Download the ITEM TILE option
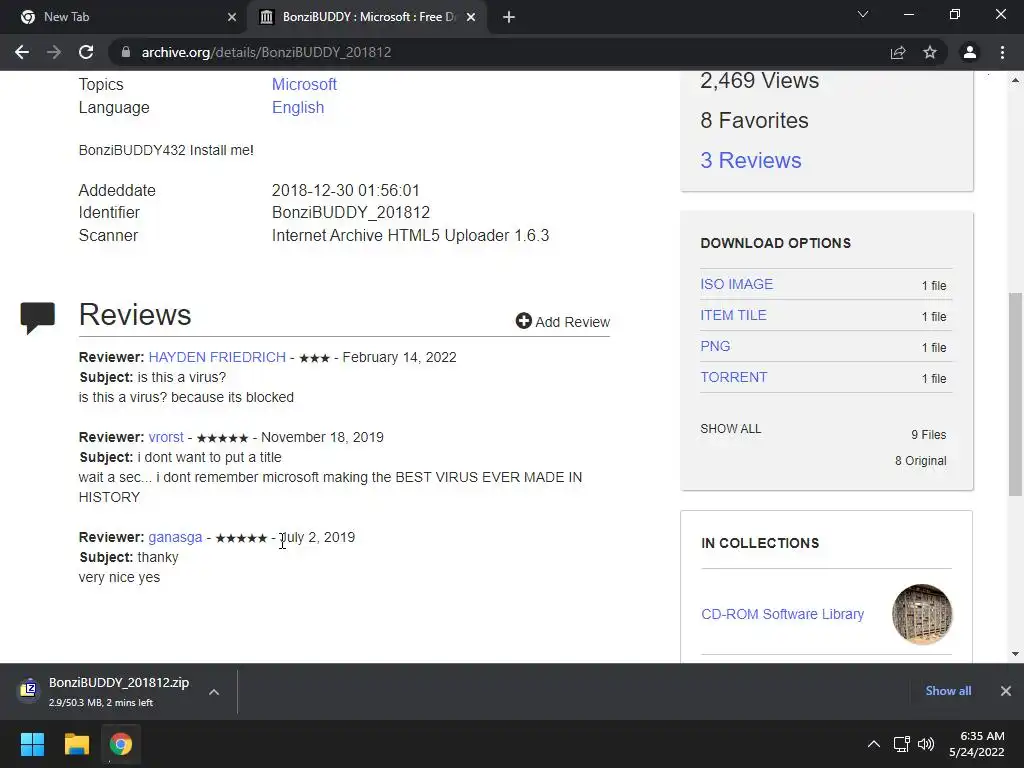Viewport: 1024px width, 768px height. pyautogui.click(x=733, y=315)
